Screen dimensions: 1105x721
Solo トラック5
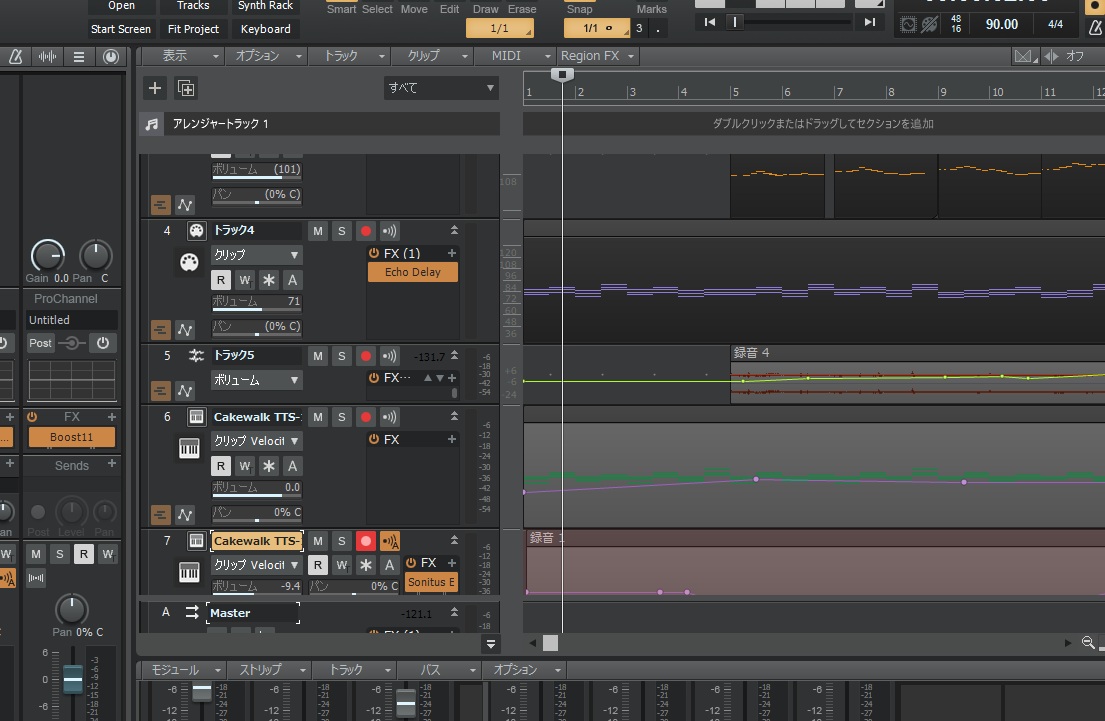pos(341,356)
